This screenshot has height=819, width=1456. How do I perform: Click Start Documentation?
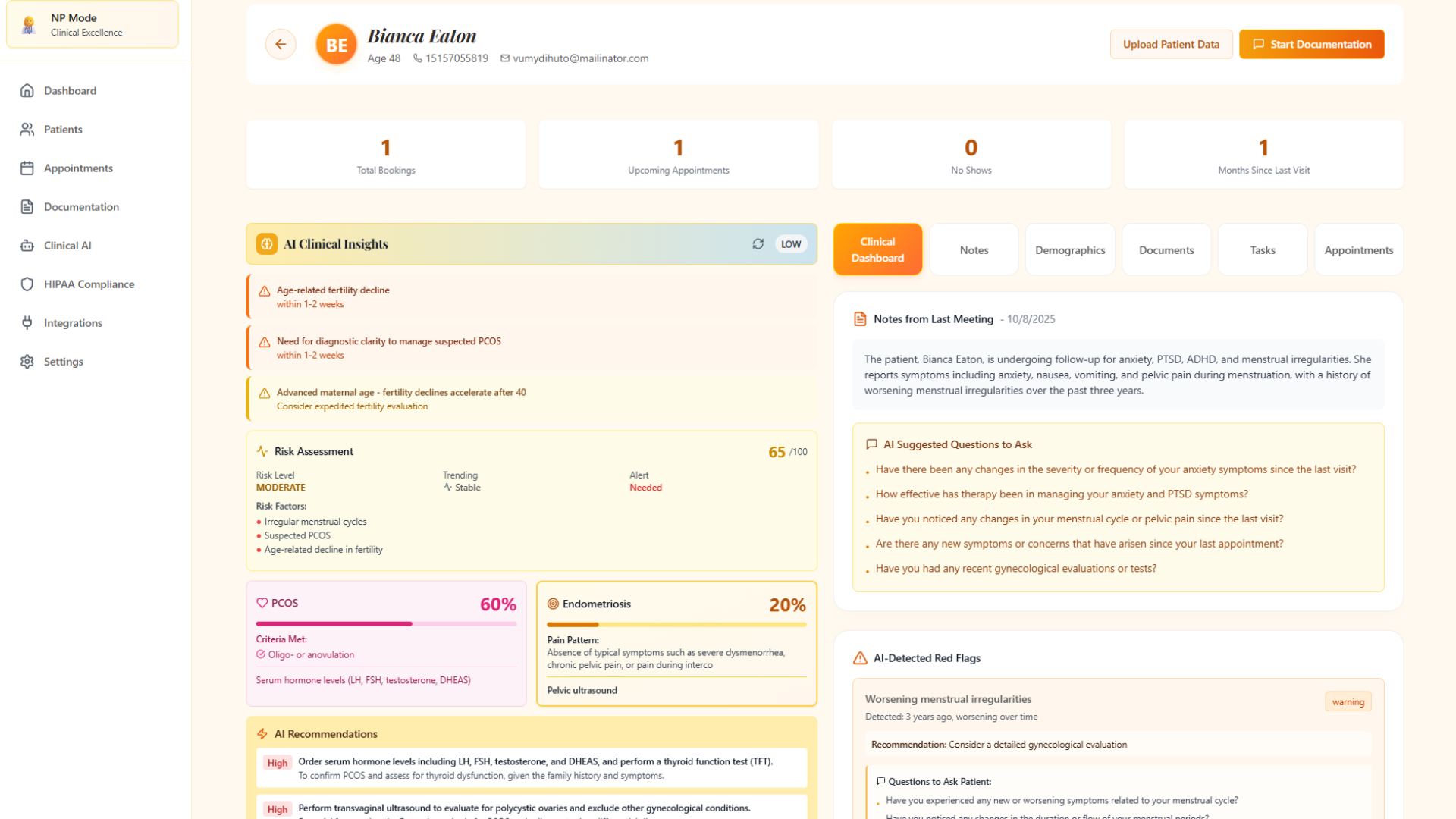click(1311, 44)
